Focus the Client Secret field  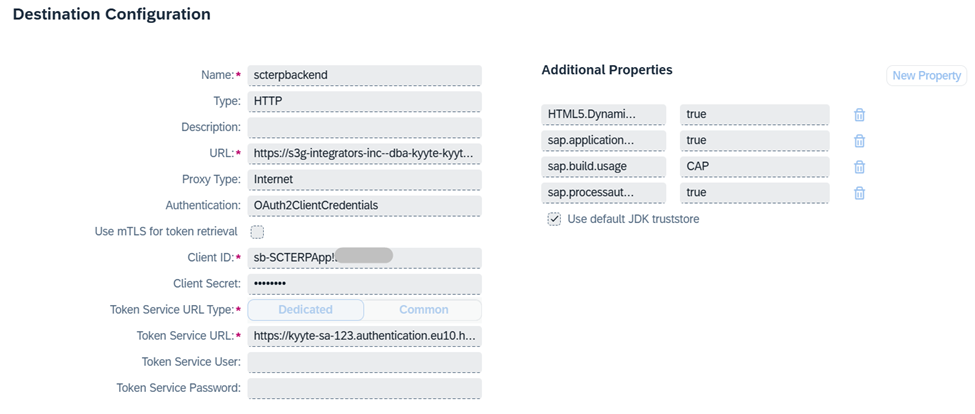coord(364,284)
